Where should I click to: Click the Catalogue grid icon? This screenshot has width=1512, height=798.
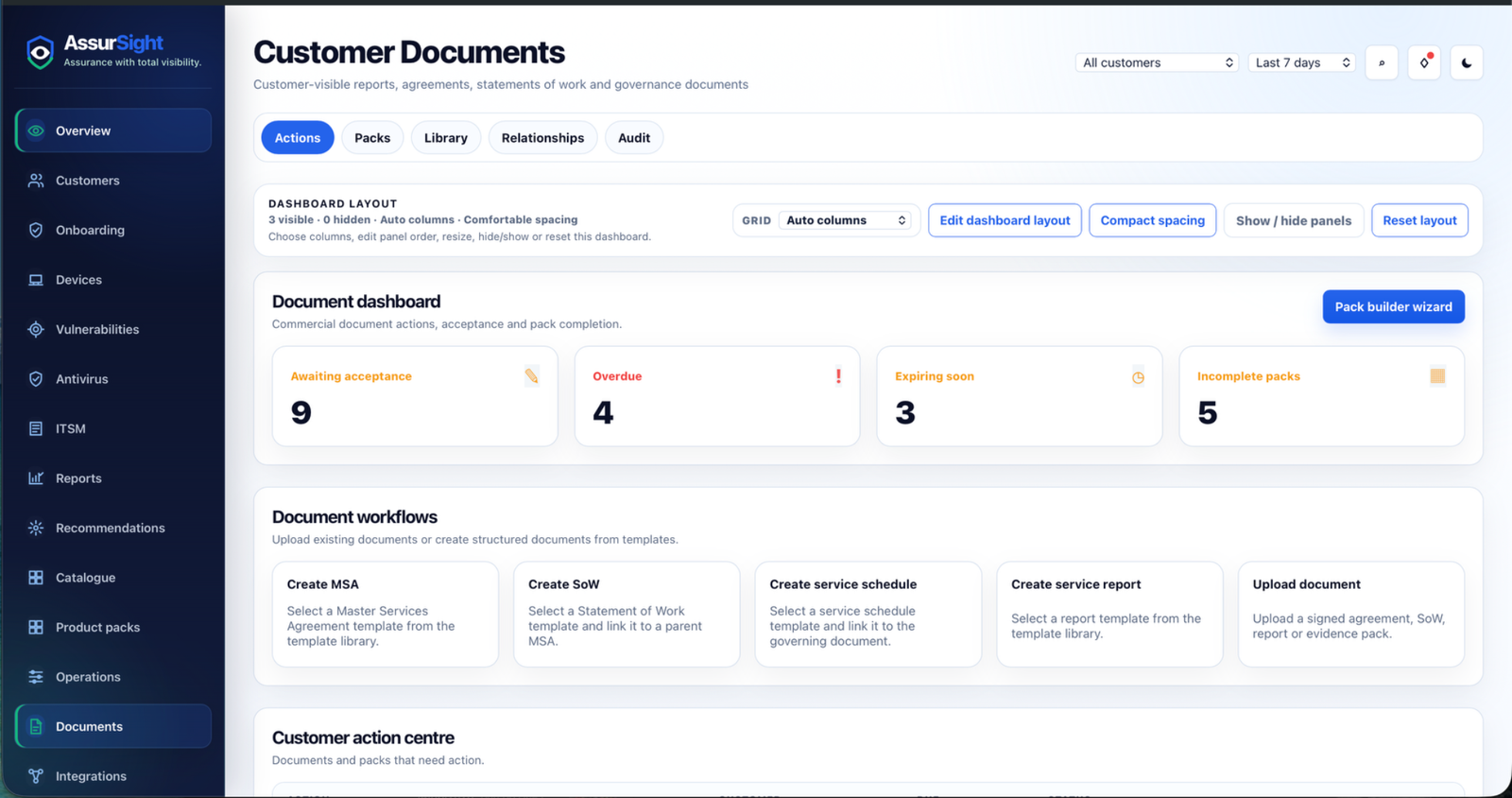[x=36, y=578]
